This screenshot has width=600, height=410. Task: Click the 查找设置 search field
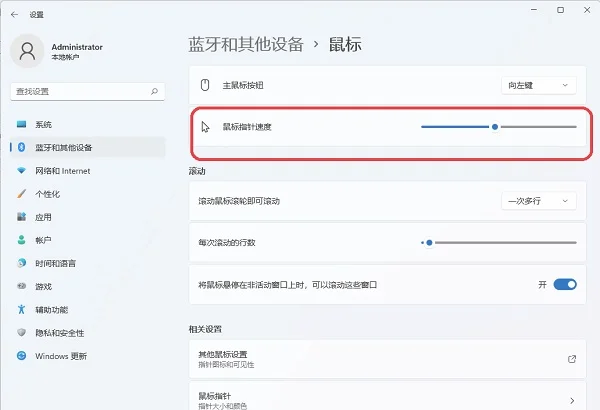click(x=88, y=91)
